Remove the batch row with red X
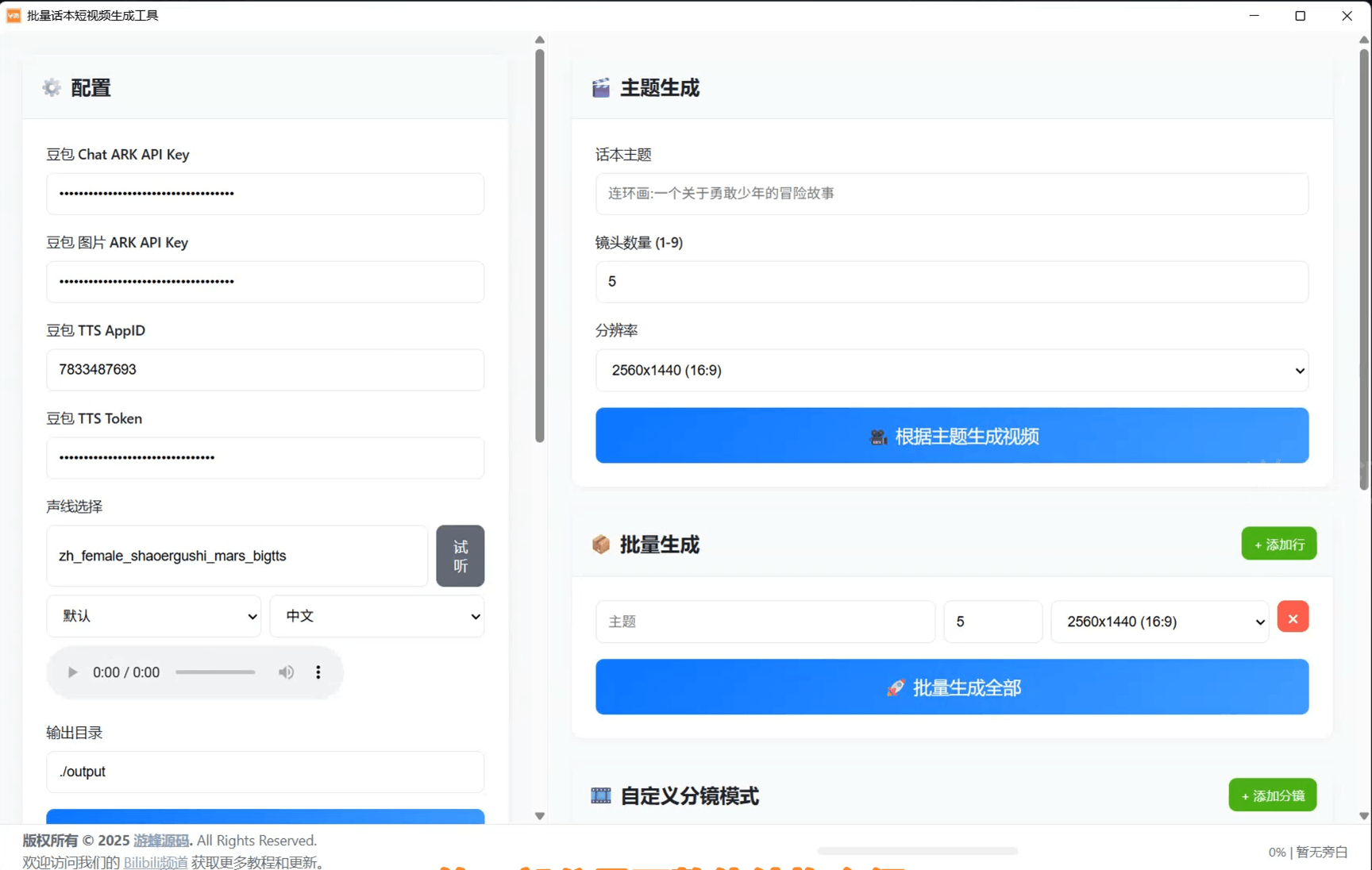Viewport: 1372px width, 870px height. coord(1293,618)
